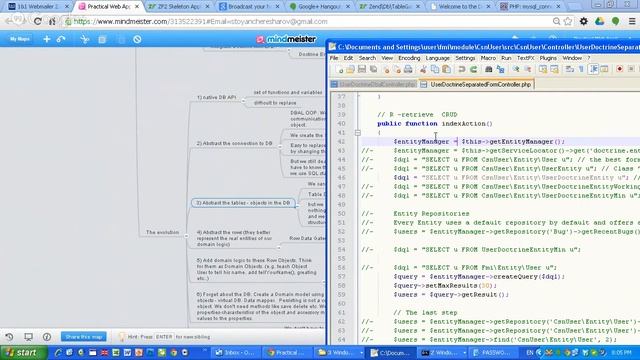Close the 'Practical Web App' browser tab

(137, 7)
